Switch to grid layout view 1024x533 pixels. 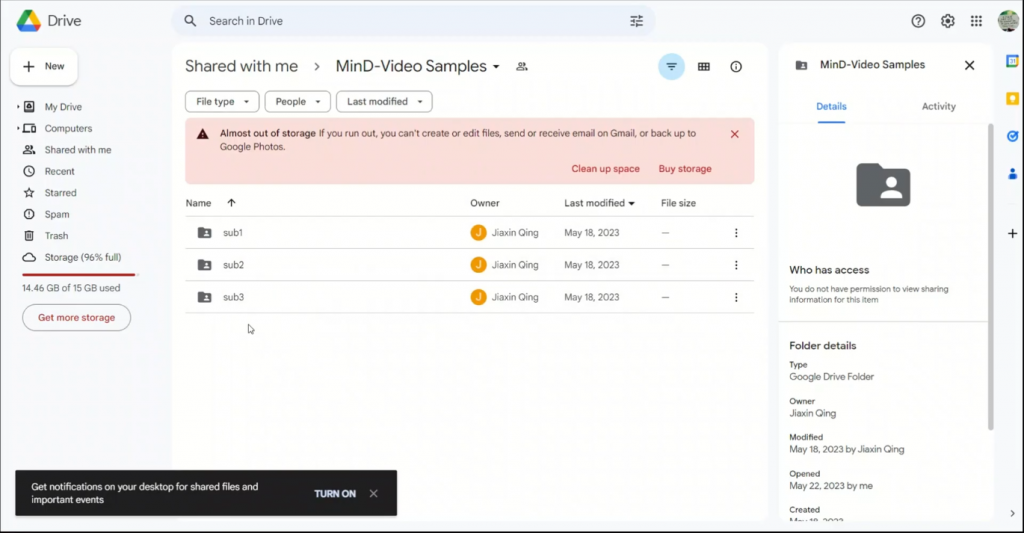tap(704, 67)
